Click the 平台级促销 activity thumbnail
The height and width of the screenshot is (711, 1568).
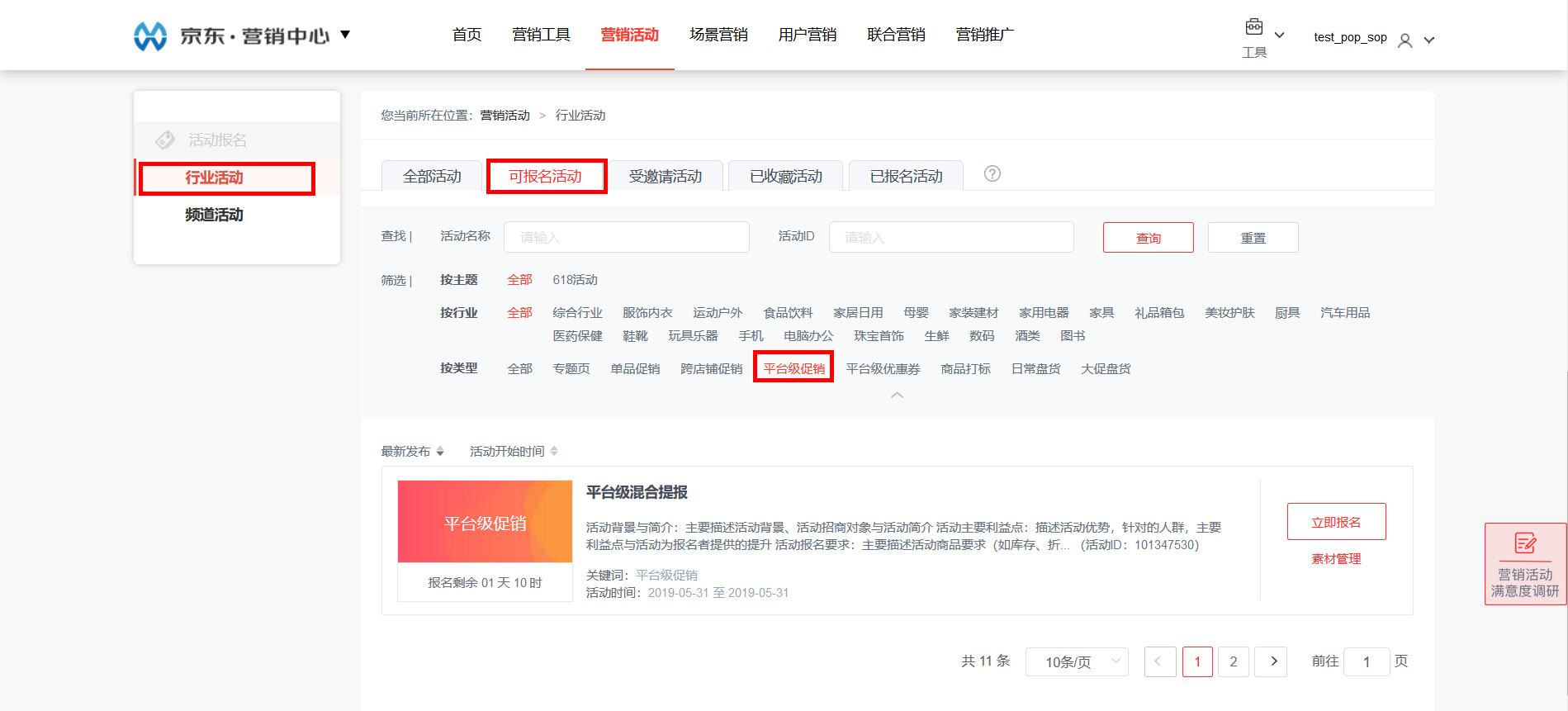pos(485,522)
